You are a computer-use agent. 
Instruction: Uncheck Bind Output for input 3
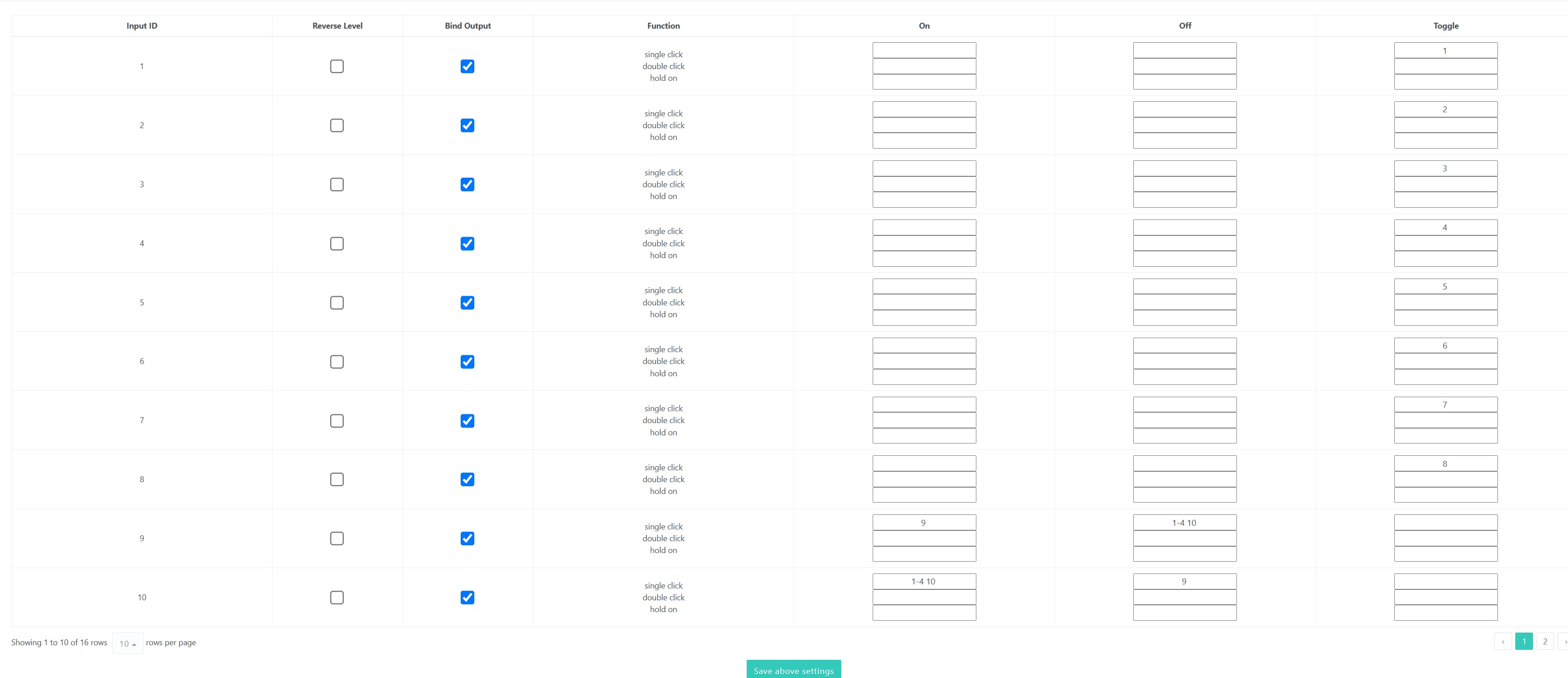click(x=467, y=184)
